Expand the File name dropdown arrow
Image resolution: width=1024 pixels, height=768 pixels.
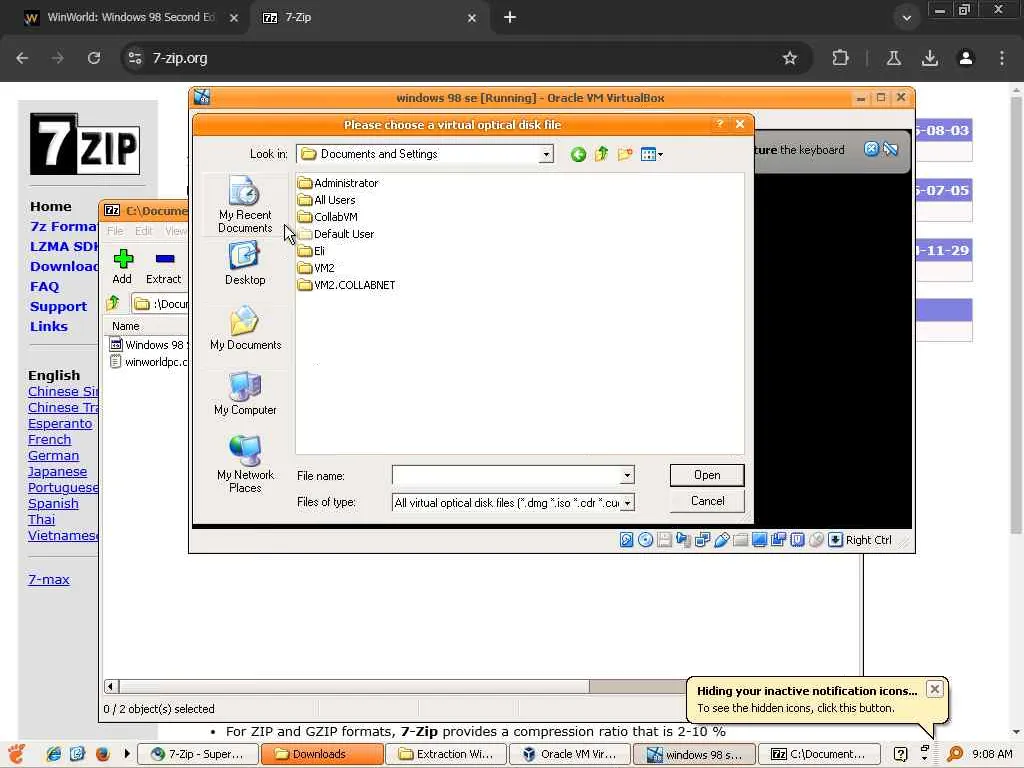[627, 475]
